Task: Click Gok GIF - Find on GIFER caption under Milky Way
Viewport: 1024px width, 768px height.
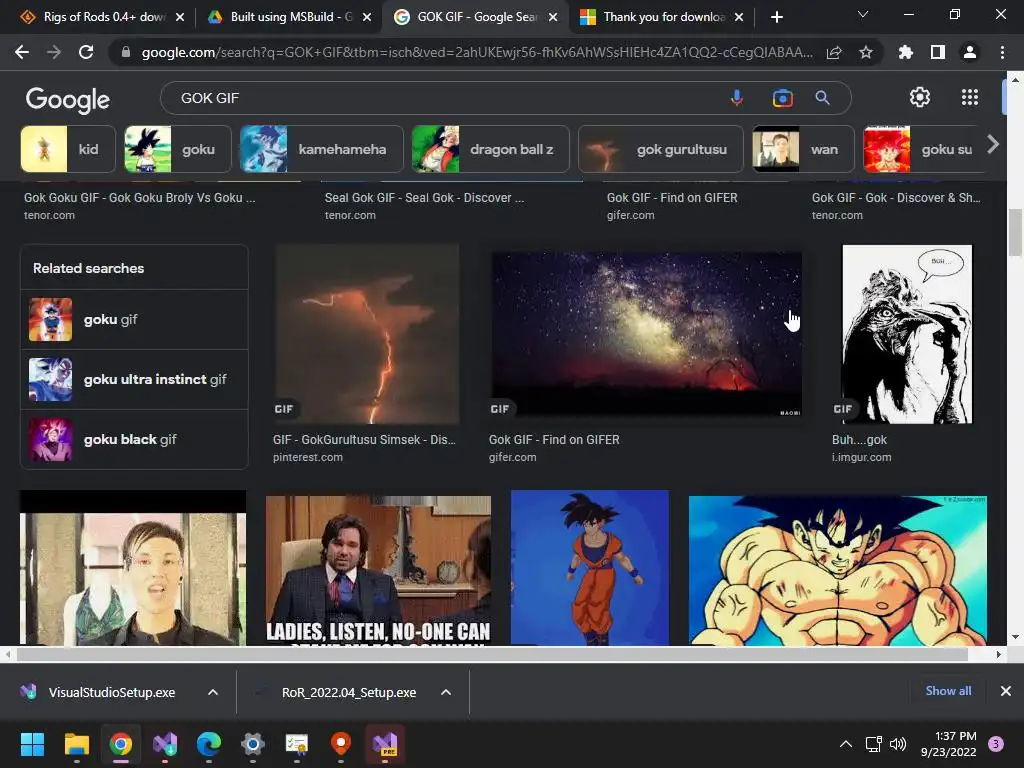Action: point(554,440)
